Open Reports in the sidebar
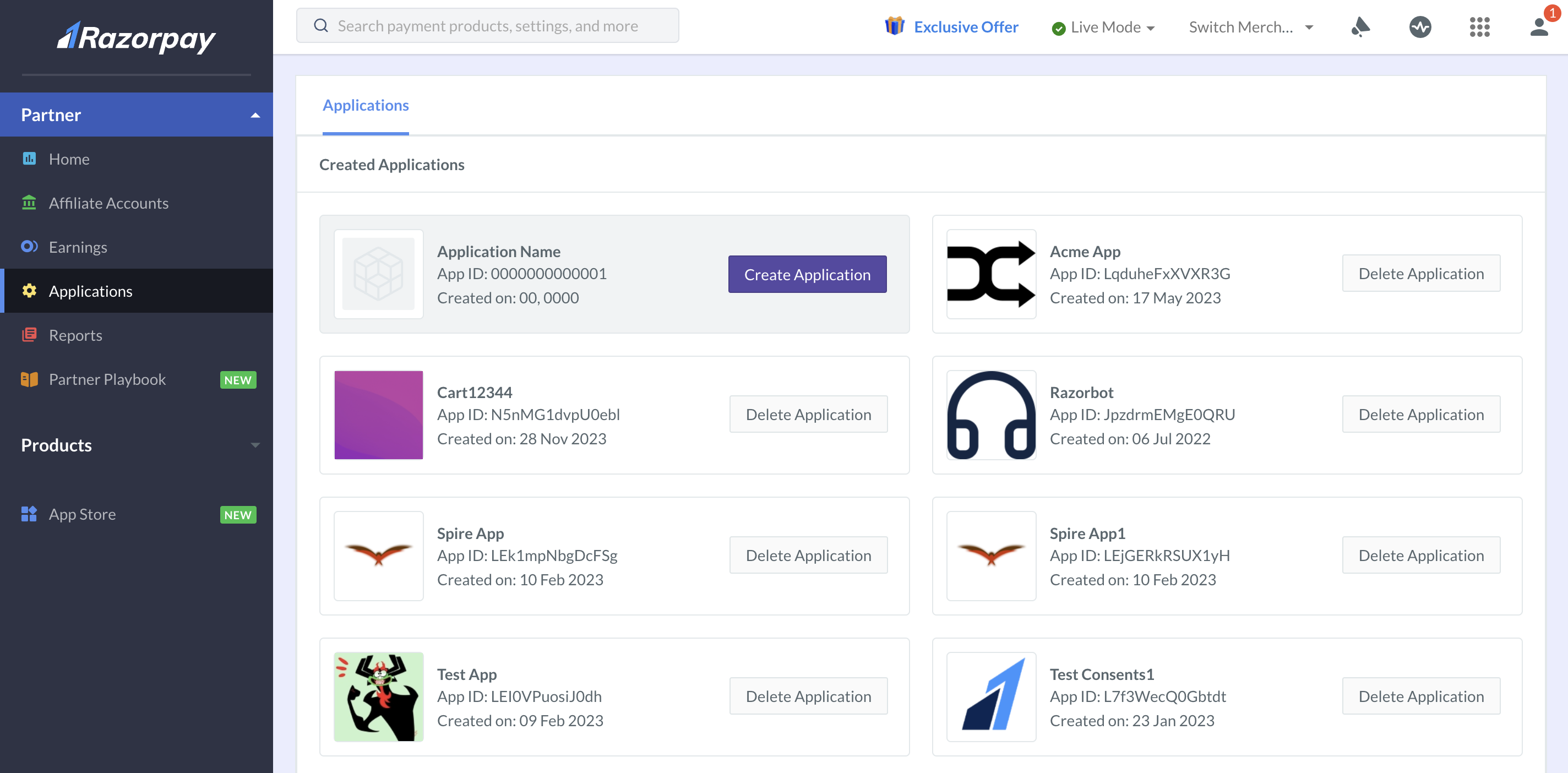 click(x=137, y=335)
